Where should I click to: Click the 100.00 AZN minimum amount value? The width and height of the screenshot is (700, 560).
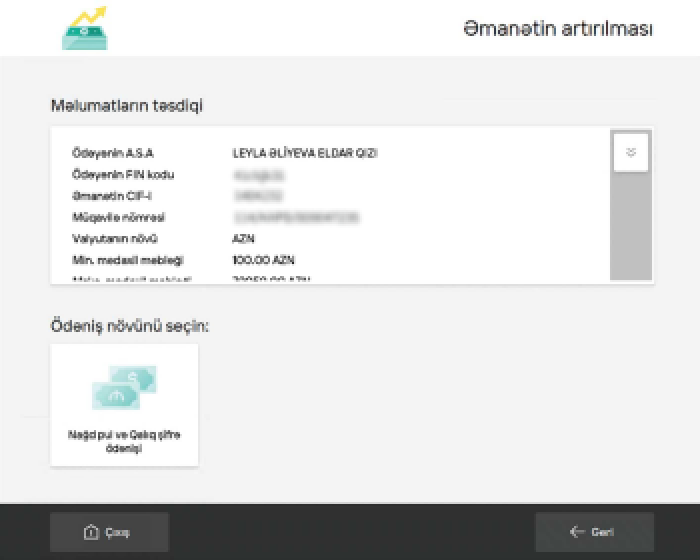263,260
